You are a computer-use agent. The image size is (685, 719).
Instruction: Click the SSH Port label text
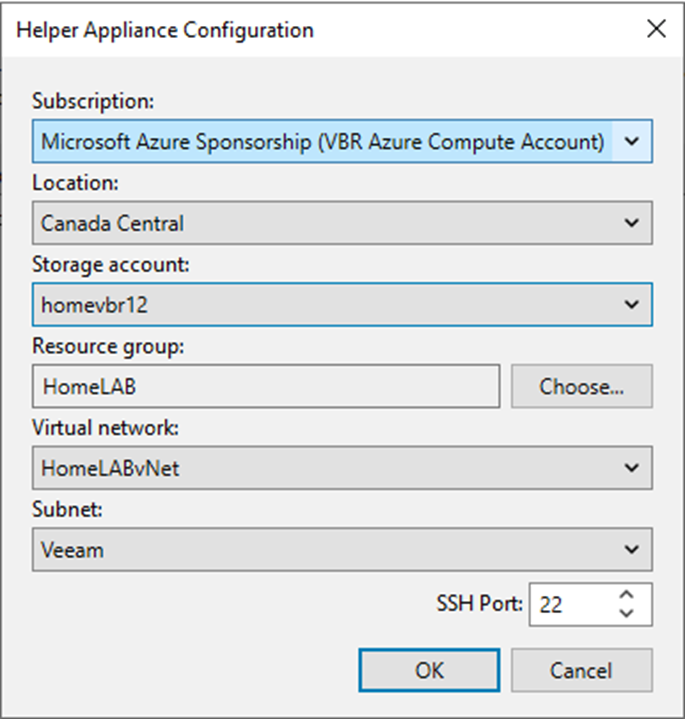[x=479, y=603]
